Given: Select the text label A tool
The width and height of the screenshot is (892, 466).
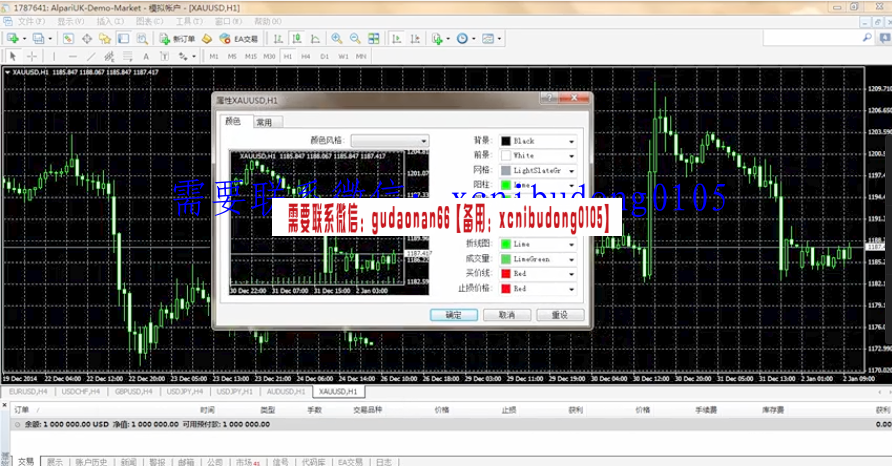Looking at the screenshot, I should pos(146,56).
